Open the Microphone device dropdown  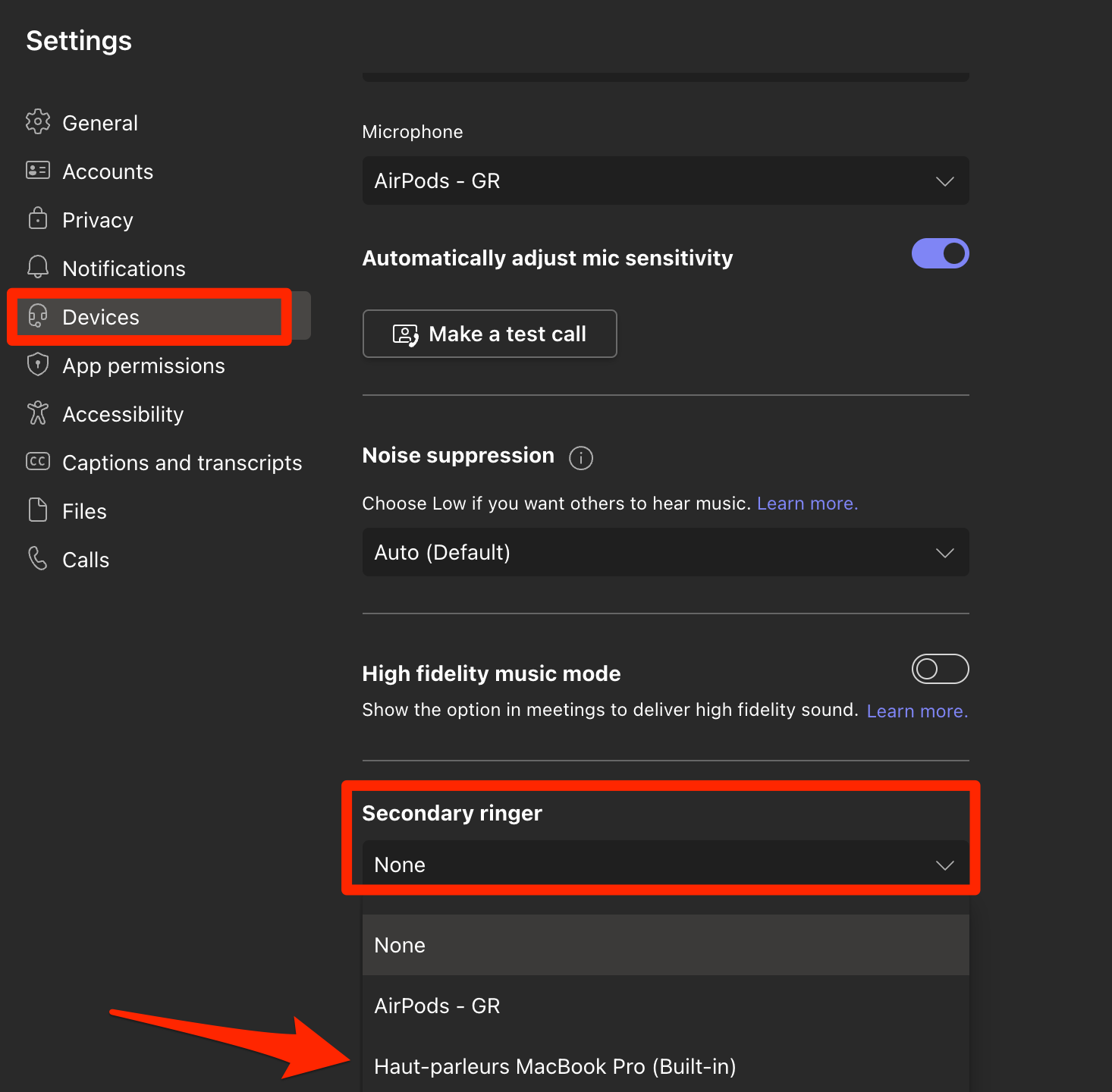tap(665, 180)
